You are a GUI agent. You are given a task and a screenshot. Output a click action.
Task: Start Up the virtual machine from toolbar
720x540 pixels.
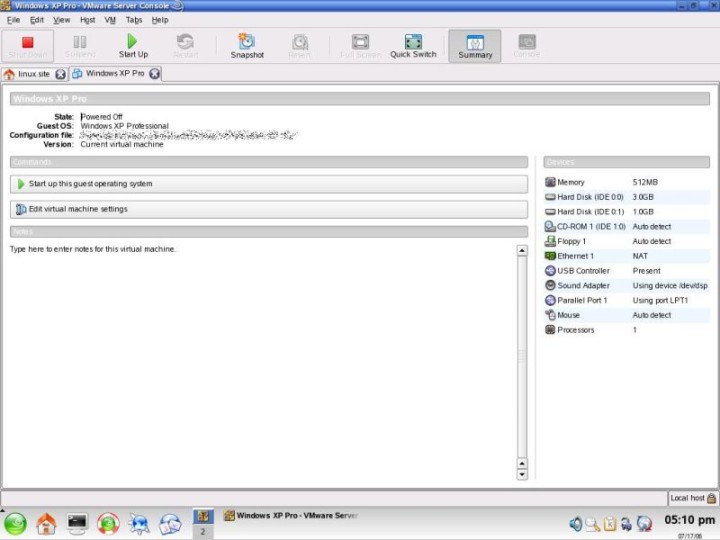[133, 46]
